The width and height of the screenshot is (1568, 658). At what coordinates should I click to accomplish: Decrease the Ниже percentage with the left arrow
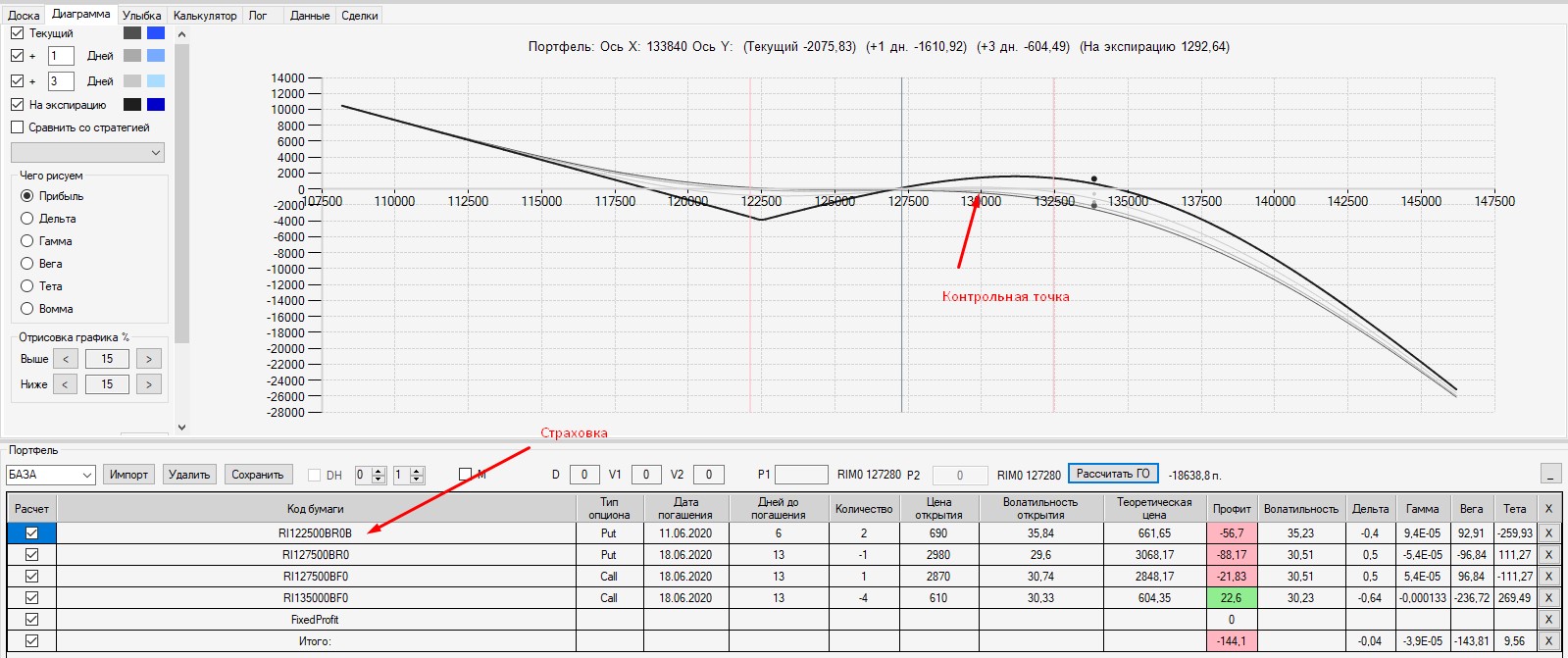66,384
